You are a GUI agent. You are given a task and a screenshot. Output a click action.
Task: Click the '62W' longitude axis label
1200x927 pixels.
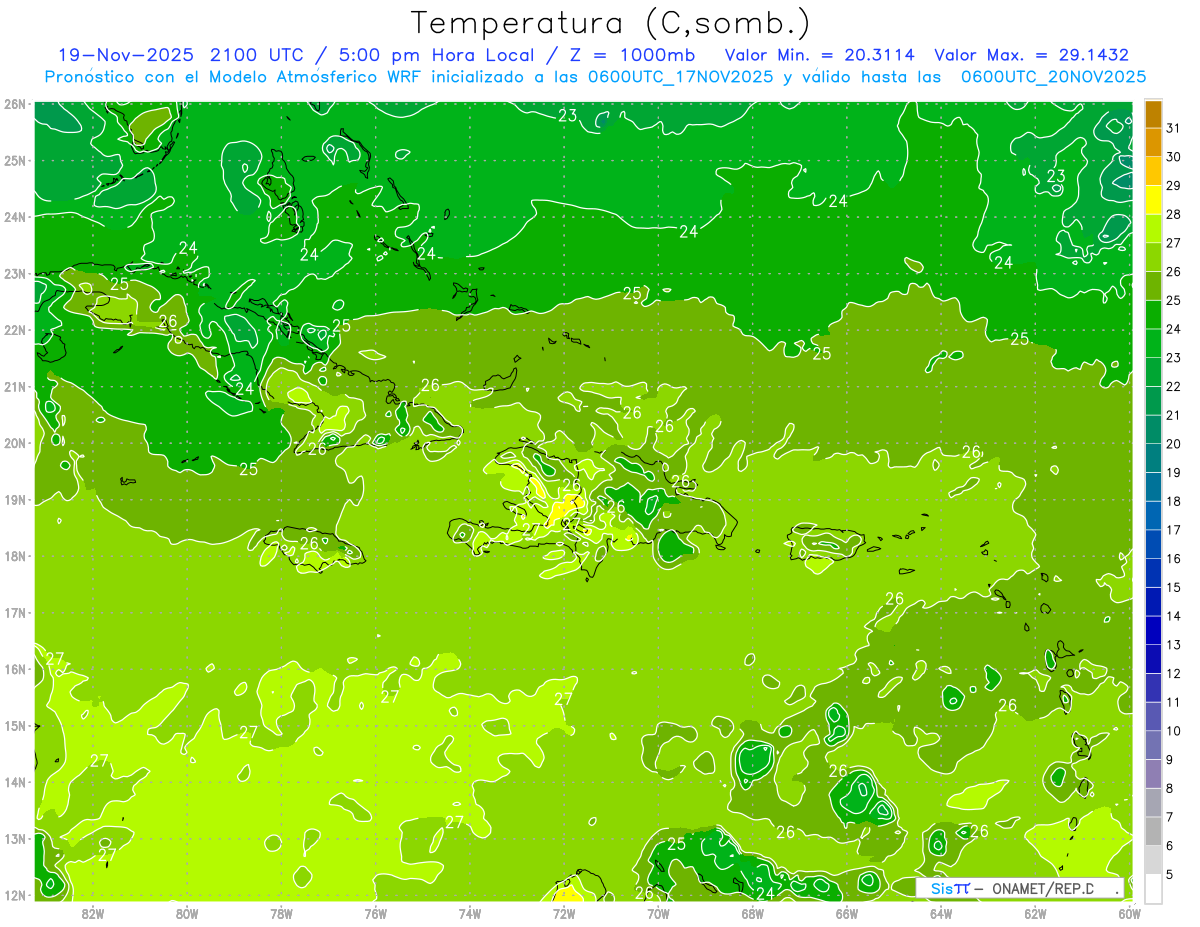point(1036,913)
